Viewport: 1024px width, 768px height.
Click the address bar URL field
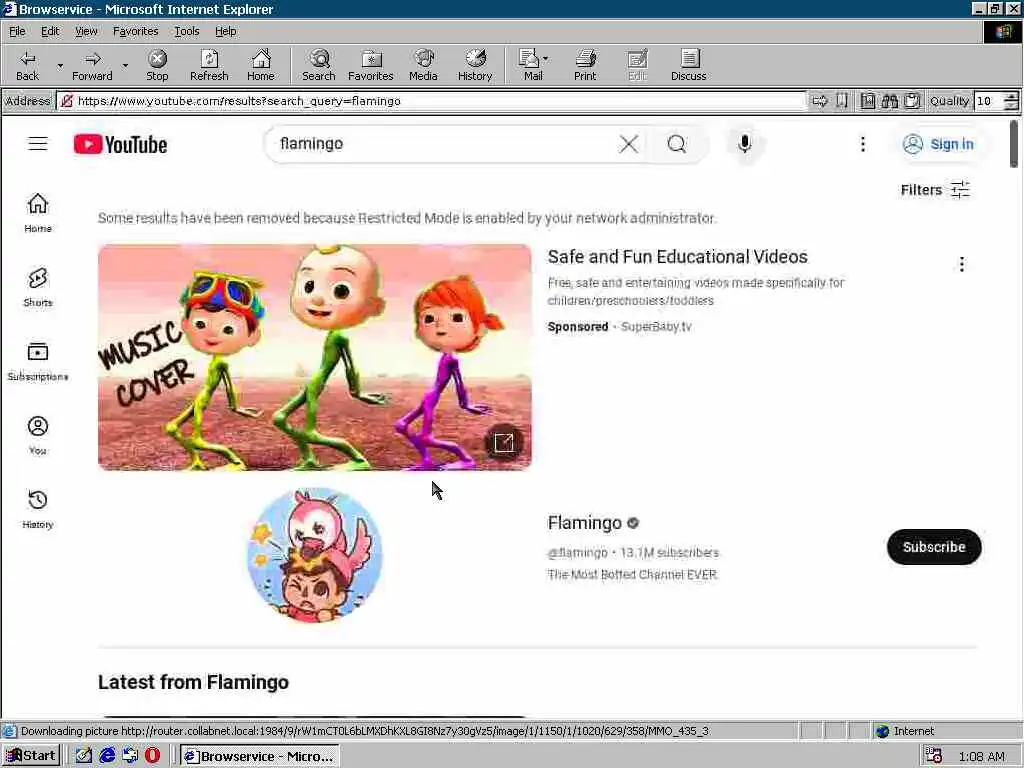pos(431,101)
